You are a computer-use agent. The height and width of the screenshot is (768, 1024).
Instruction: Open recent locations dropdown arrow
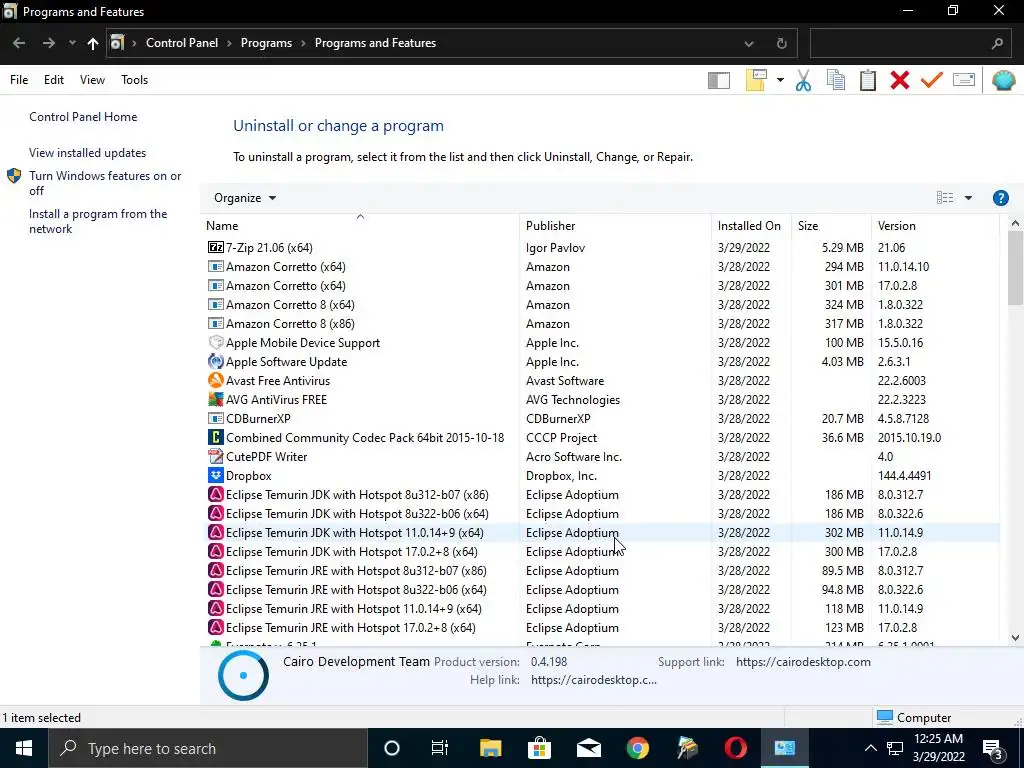point(72,43)
